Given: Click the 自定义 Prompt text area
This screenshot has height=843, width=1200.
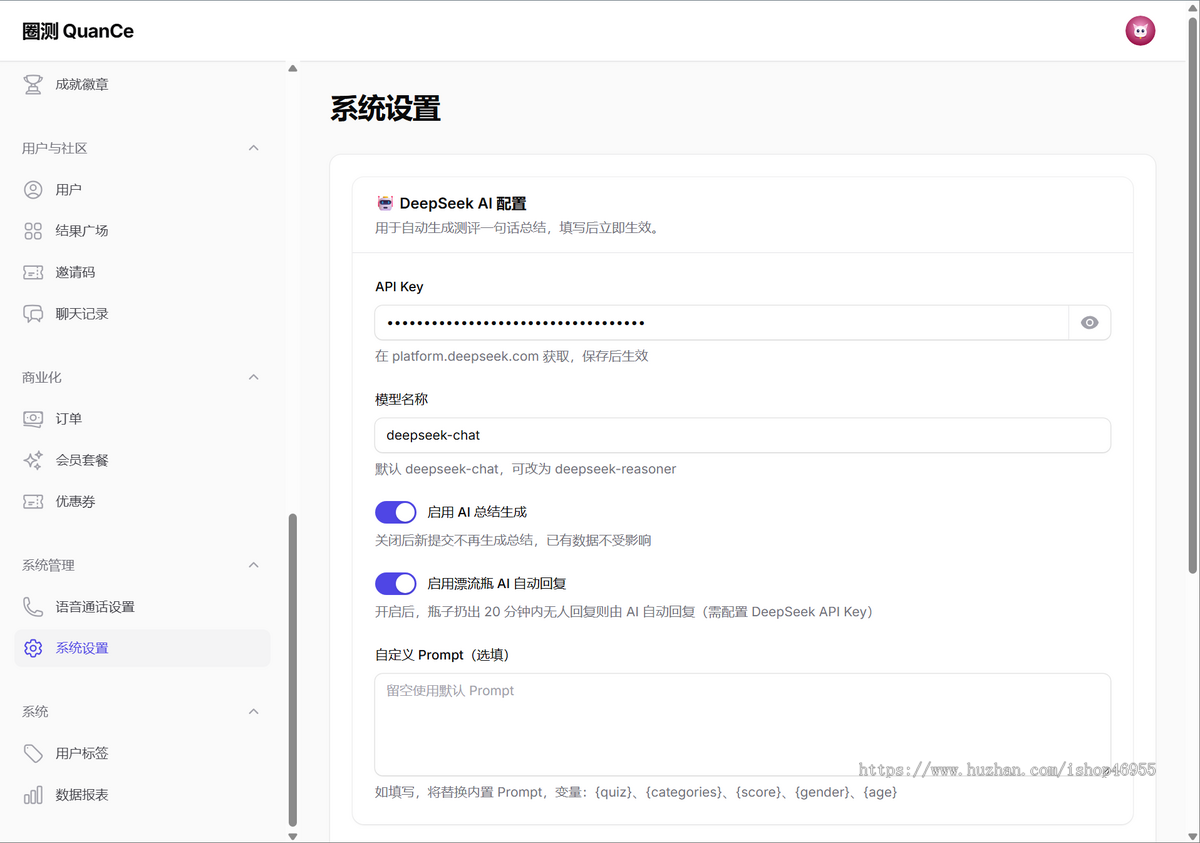Looking at the screenshot, I should tap(743, 724).
